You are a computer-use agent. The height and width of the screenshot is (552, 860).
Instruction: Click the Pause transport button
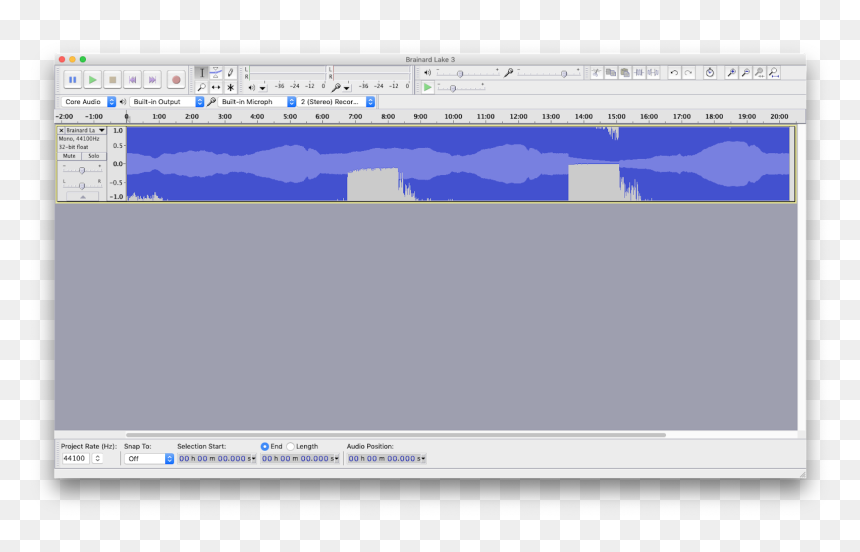pos(72,80)
